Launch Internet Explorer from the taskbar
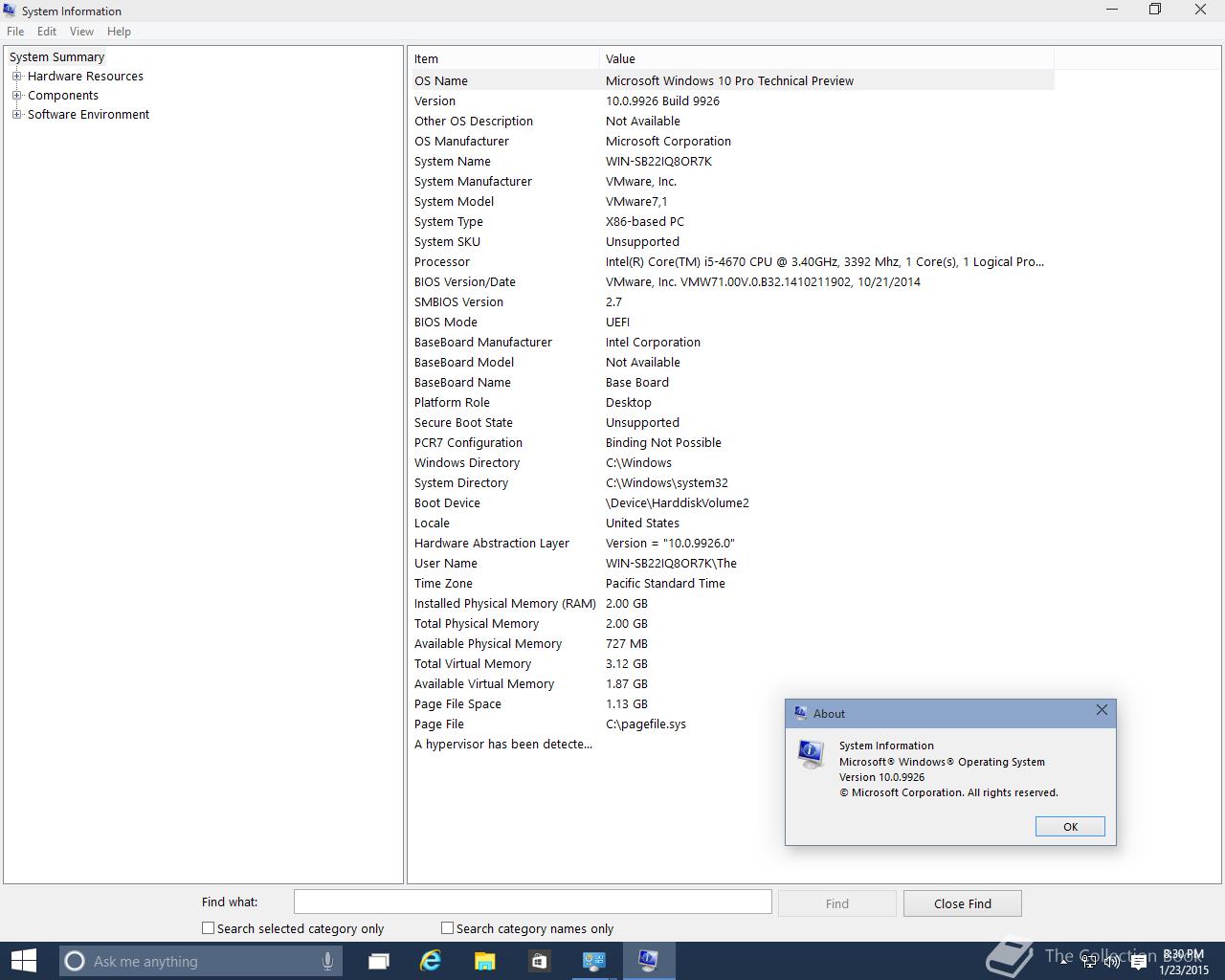1225x980 pixels. pyautogui.click(x=431, y=961)
